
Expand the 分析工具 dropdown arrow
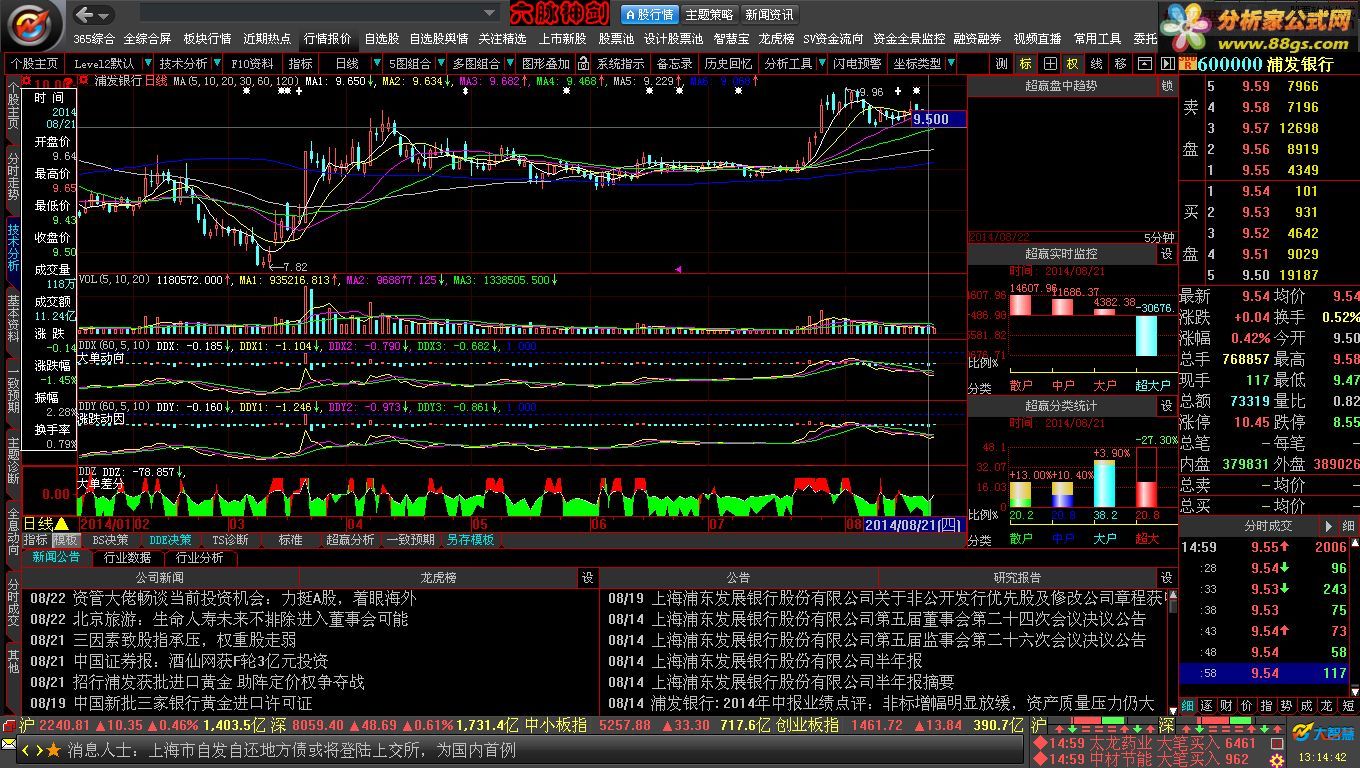tap(822, 63)
